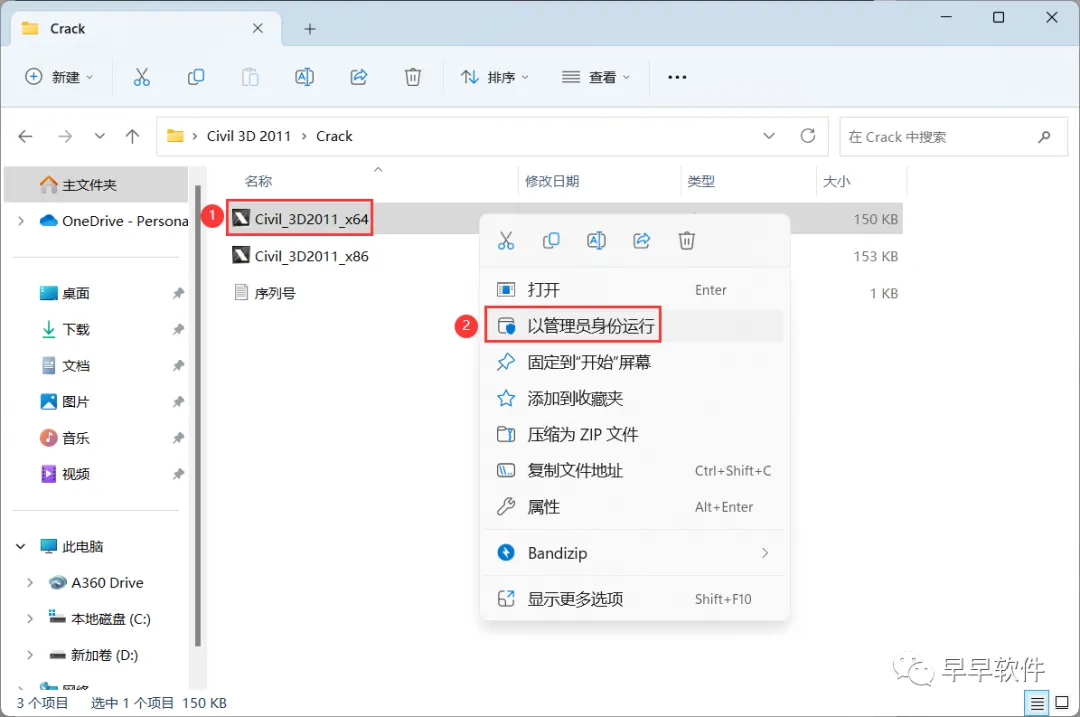The height and width of the screenshot is (717, 1080).
Task: Open 主文件夹 in the sidebar
Action: (96, 185)
